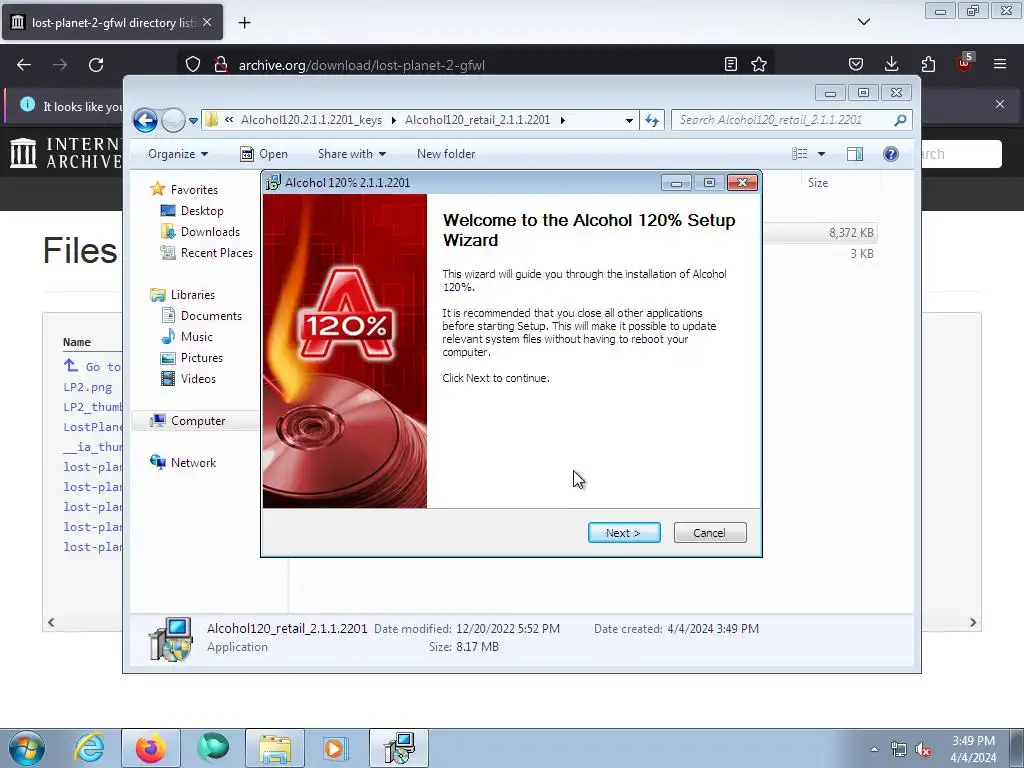This screenshot has height=768, width=1024.
Task: Refresh the Explorer folder view
Action: (x=652, y=120)
